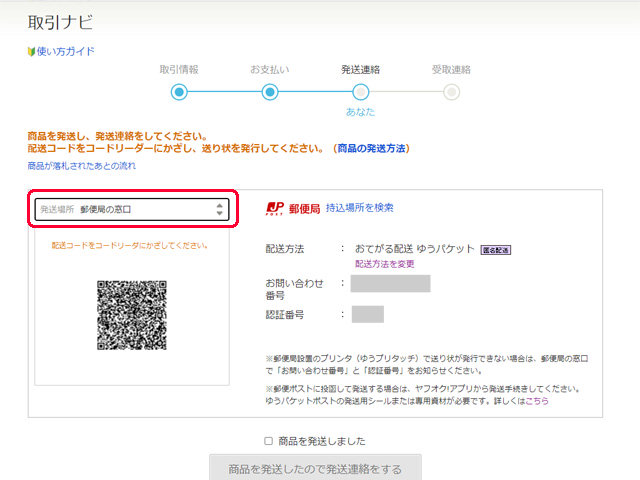Click 配送コードをコードリーダにかざしてください text
This screenshot has width=640, height=480.
coord(130,245)
